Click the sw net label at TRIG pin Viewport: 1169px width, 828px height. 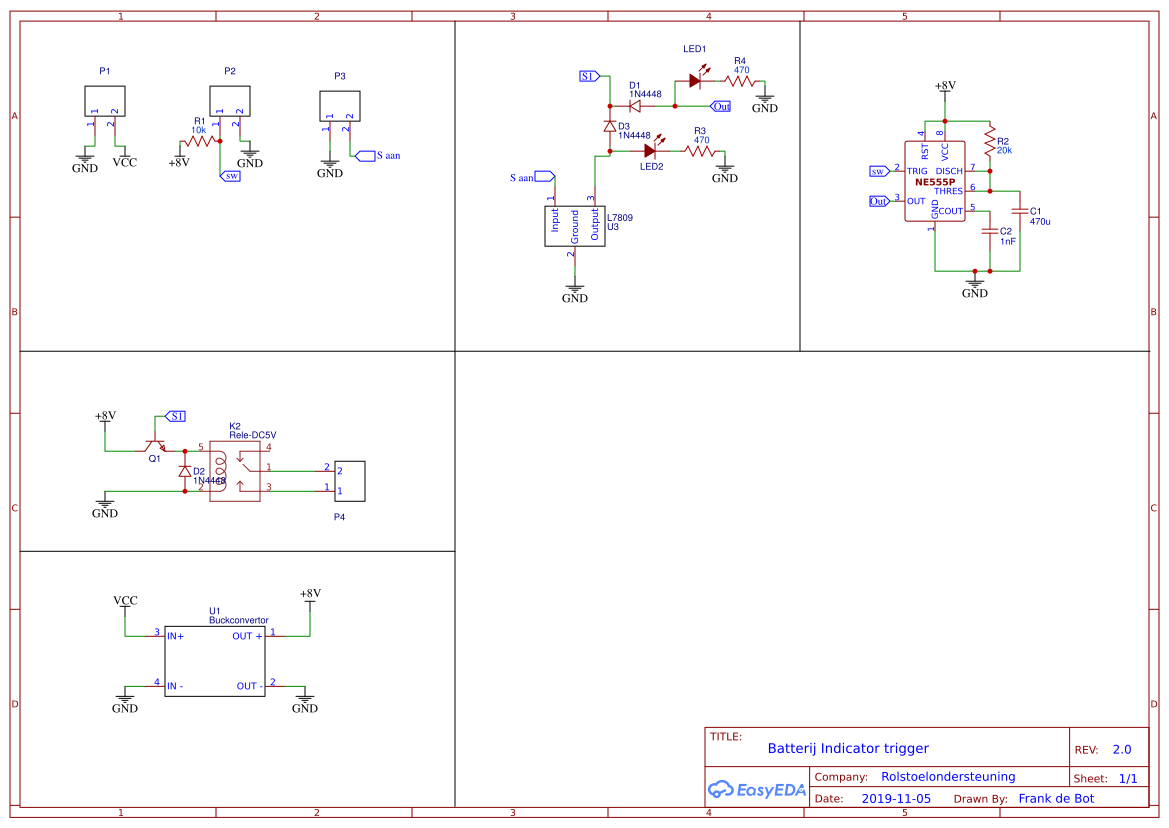pyautogui.click(x=875, y=171)
